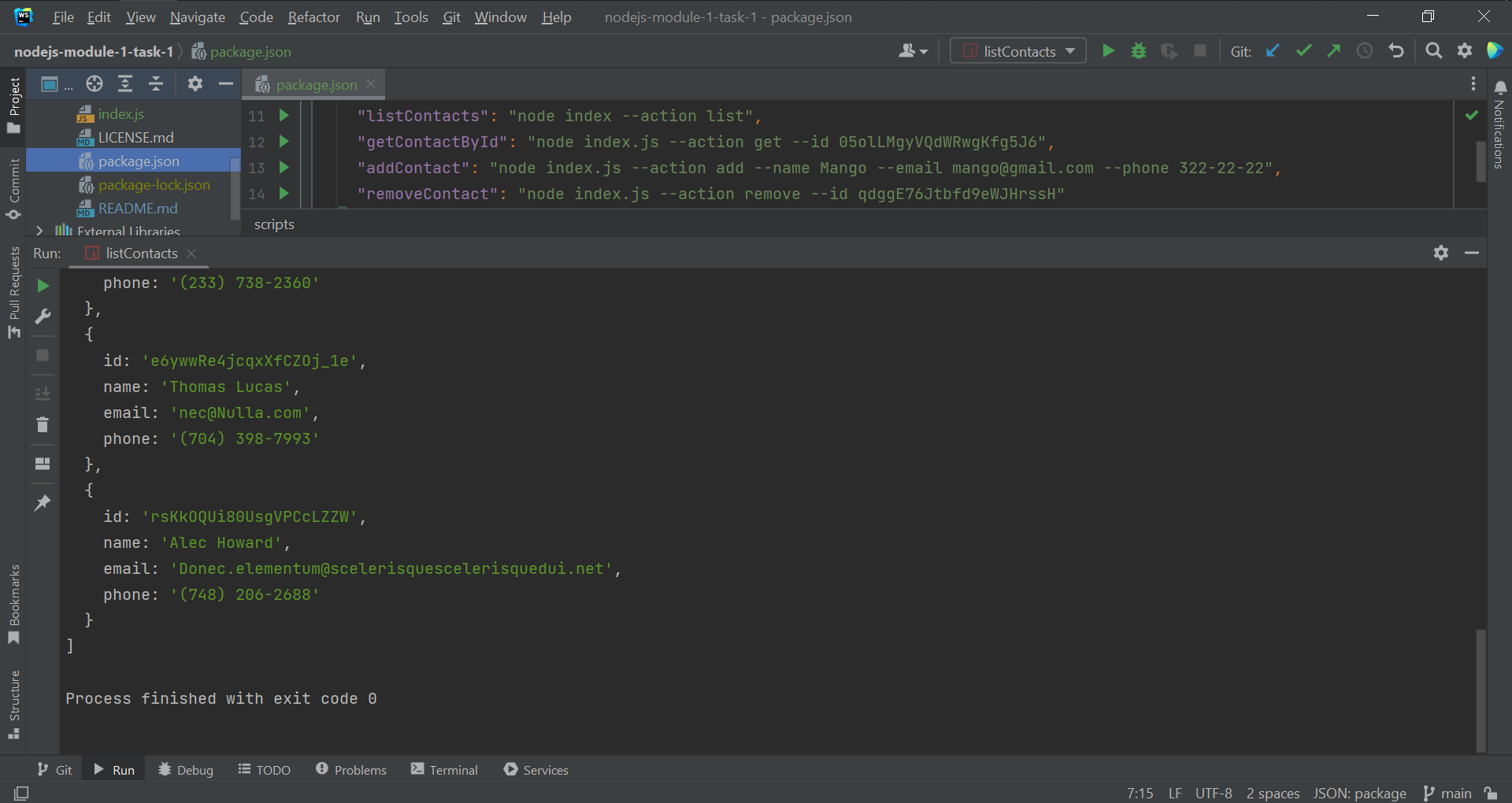Run script gutter arrow on line 13
Screen dimensions: 1512x803
284,168
